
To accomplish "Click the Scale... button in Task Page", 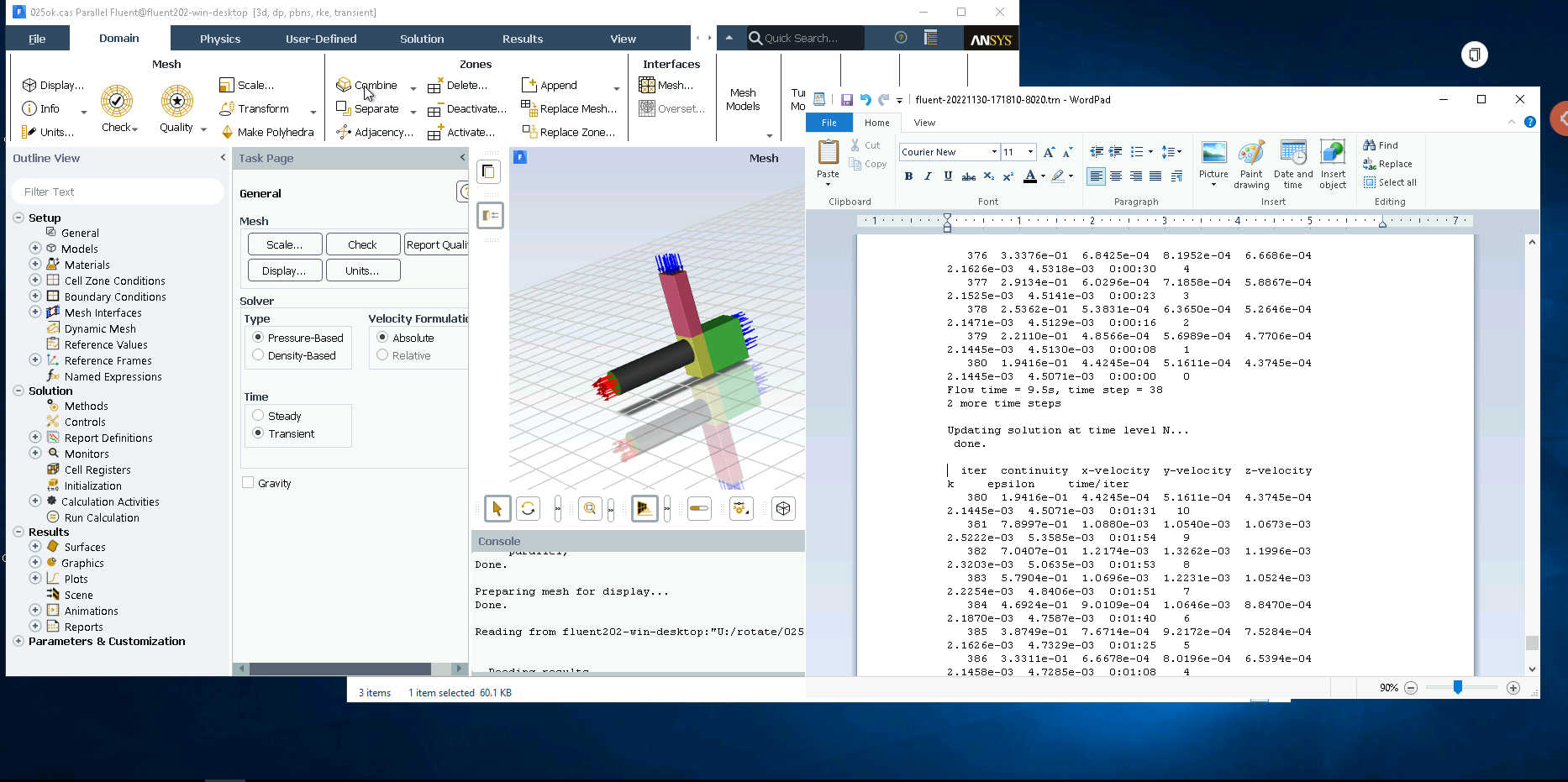I will point(285,244).
